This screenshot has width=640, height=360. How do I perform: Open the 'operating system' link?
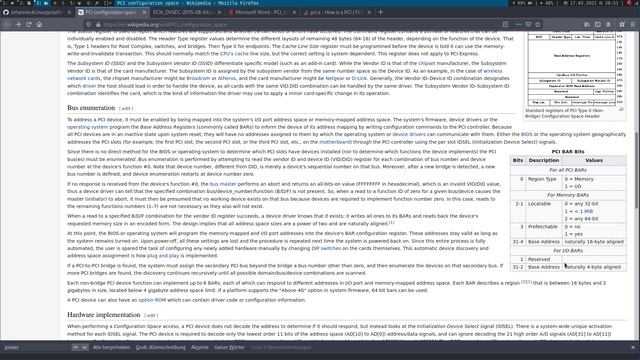(x=88, y=127)
